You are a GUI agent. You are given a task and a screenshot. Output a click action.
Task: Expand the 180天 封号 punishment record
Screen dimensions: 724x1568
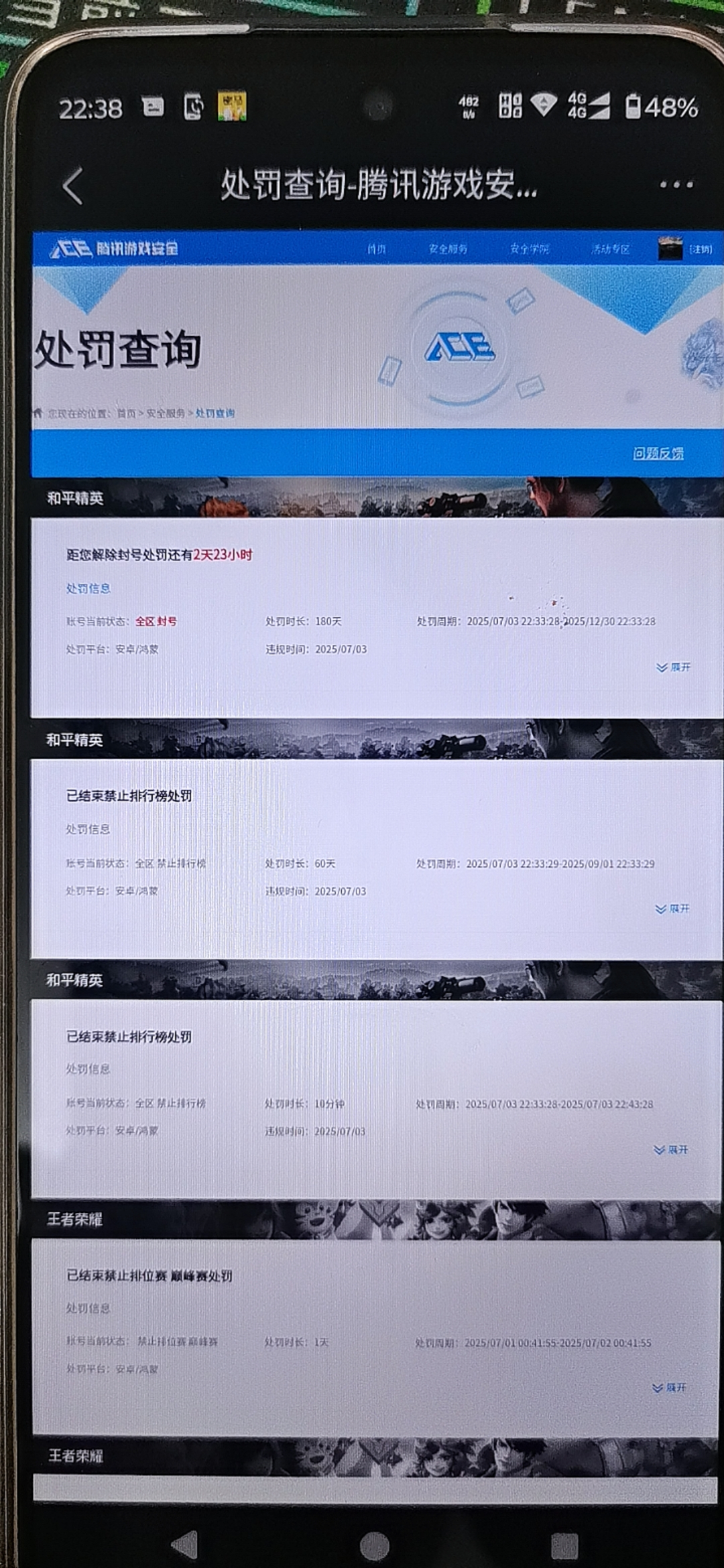tap(673, 667)
